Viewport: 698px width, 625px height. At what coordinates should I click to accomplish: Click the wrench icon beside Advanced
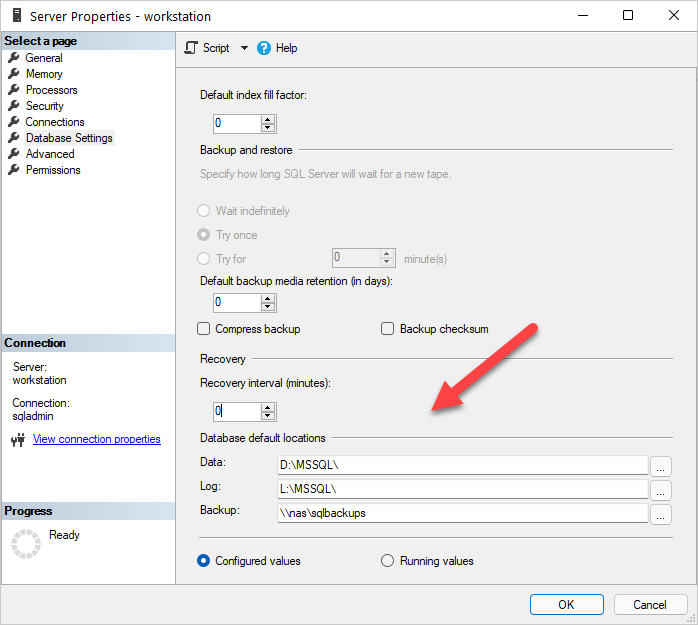pyautogui.click(x=14, y=154)
